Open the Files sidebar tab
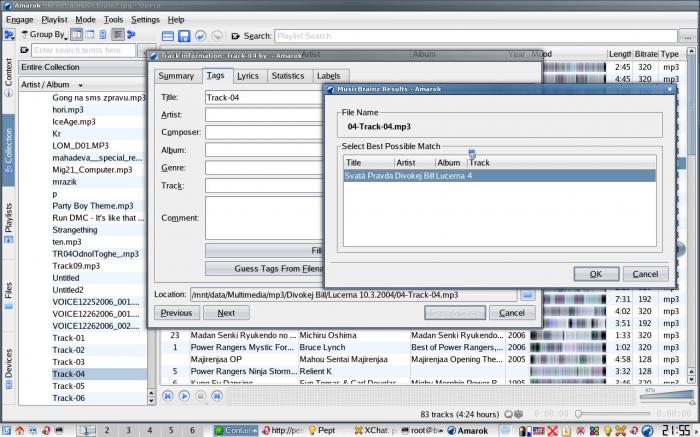The height and width of the screenshot is (437, 700). pyautogui.click(x=8, y=295)
